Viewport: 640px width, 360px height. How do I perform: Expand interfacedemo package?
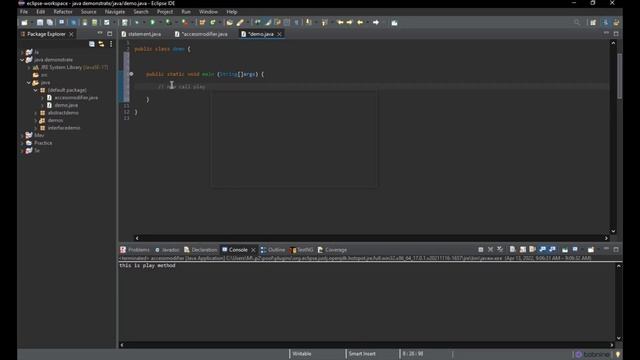pos(36,128)
